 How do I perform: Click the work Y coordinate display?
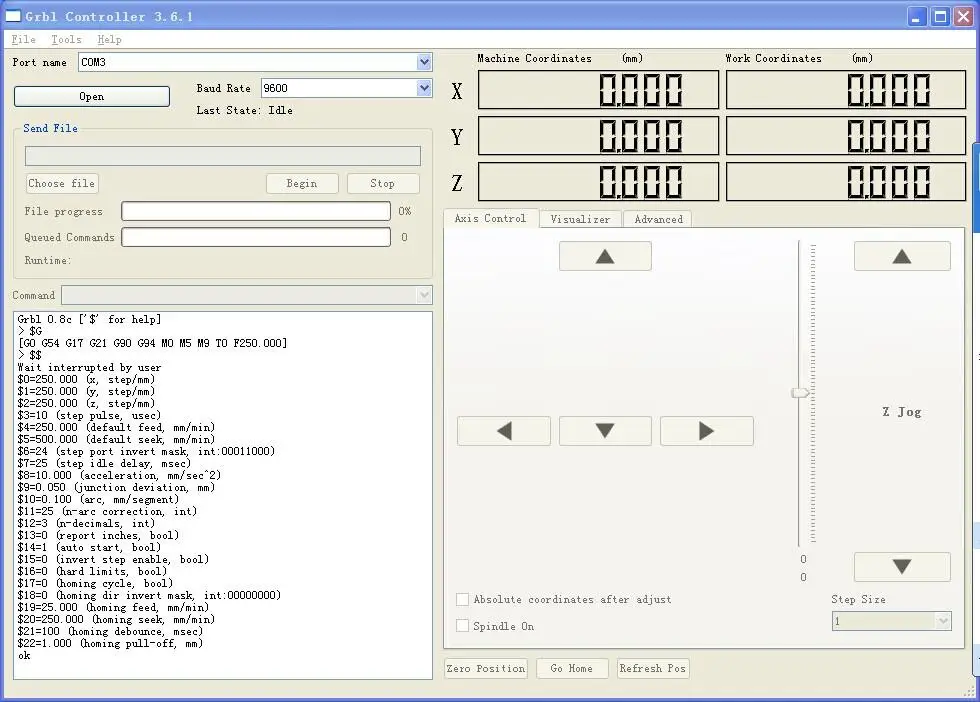(x=846, y=136)
